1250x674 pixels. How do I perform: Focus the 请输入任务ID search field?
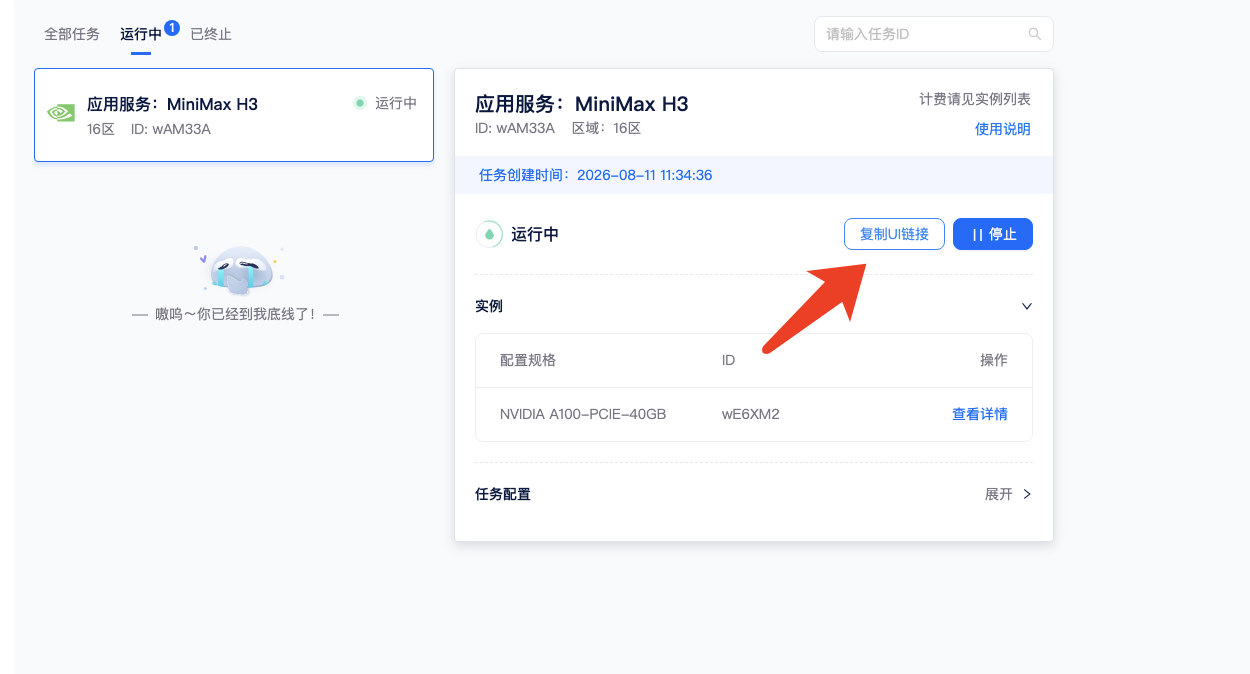click(x=934, y=34)
